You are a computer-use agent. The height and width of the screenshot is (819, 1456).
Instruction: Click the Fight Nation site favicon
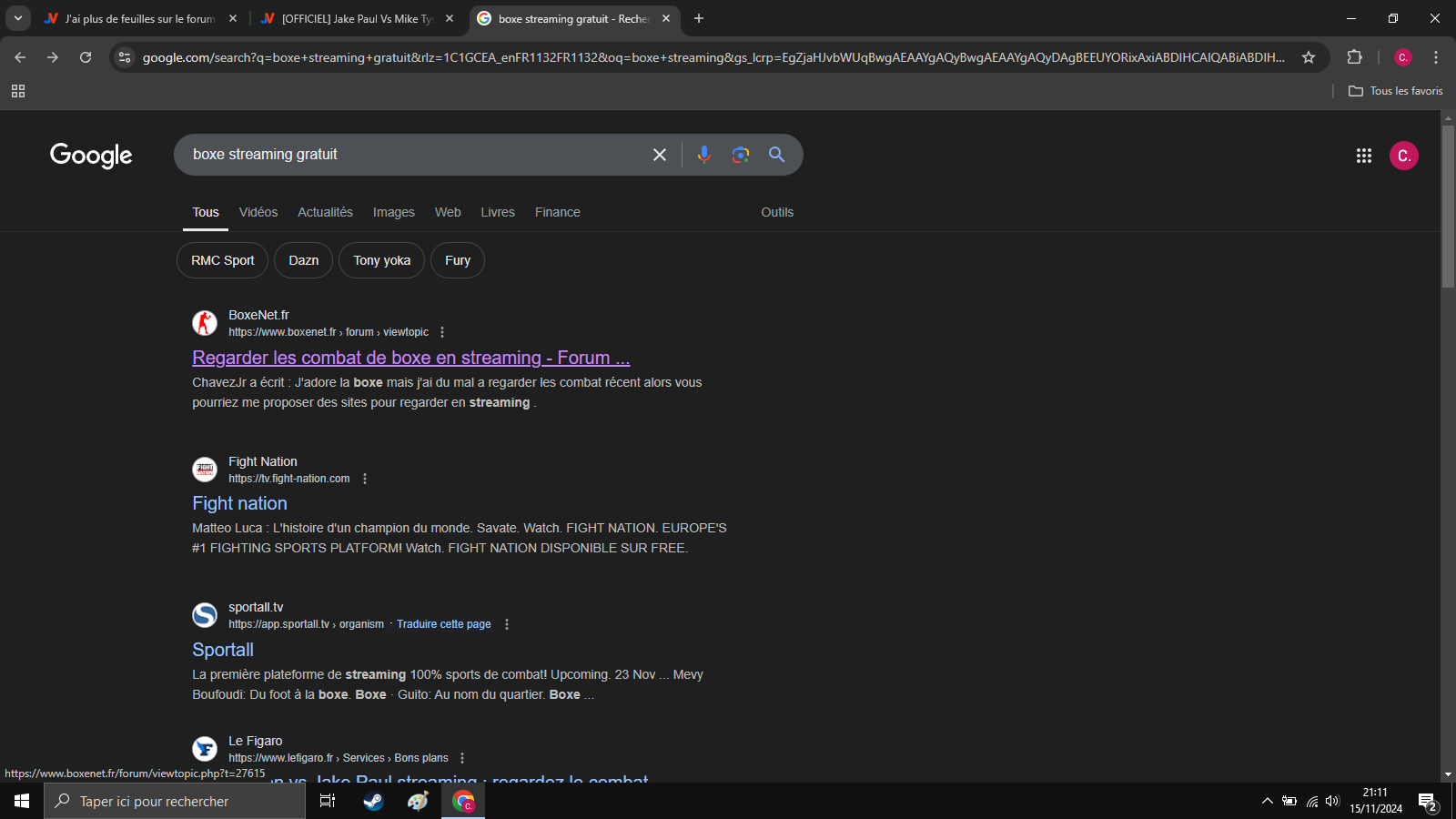(205, 470)
